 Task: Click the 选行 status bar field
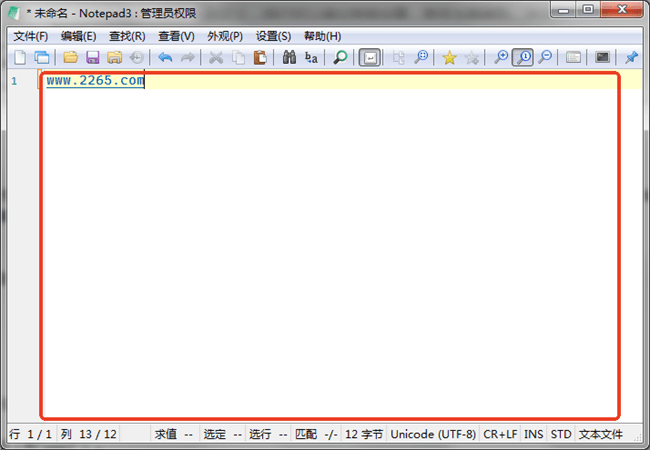268,434
